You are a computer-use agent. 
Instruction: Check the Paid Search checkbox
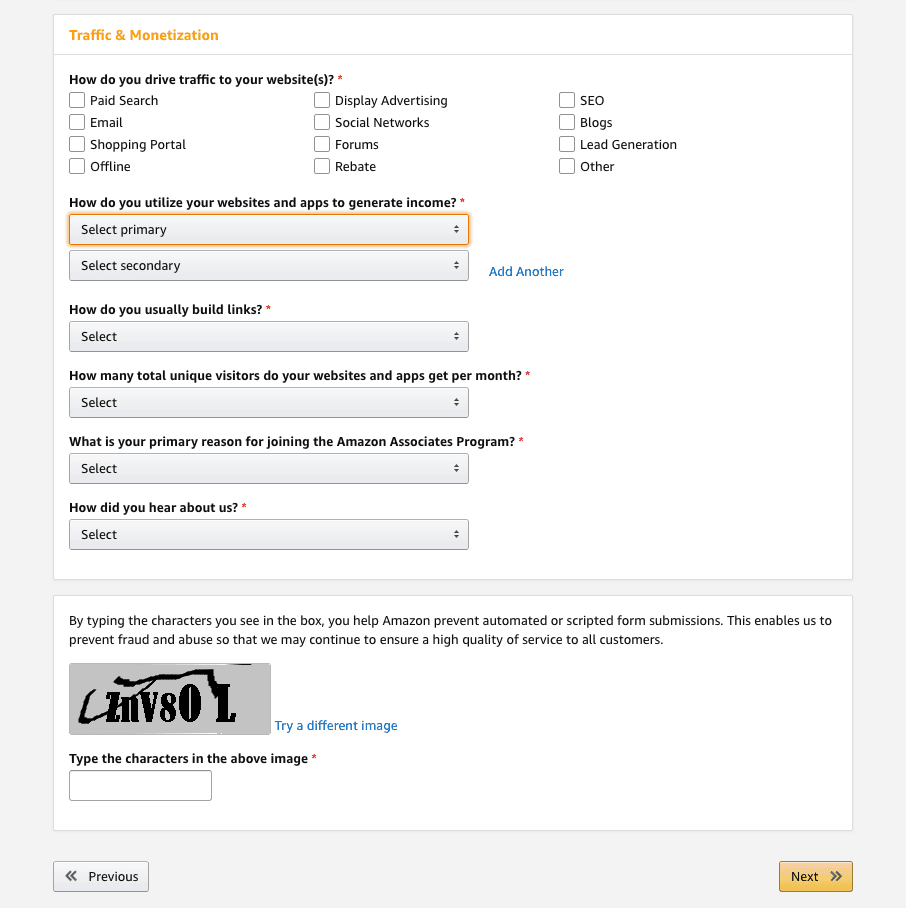pyautogui.click(x=77, y=100)
